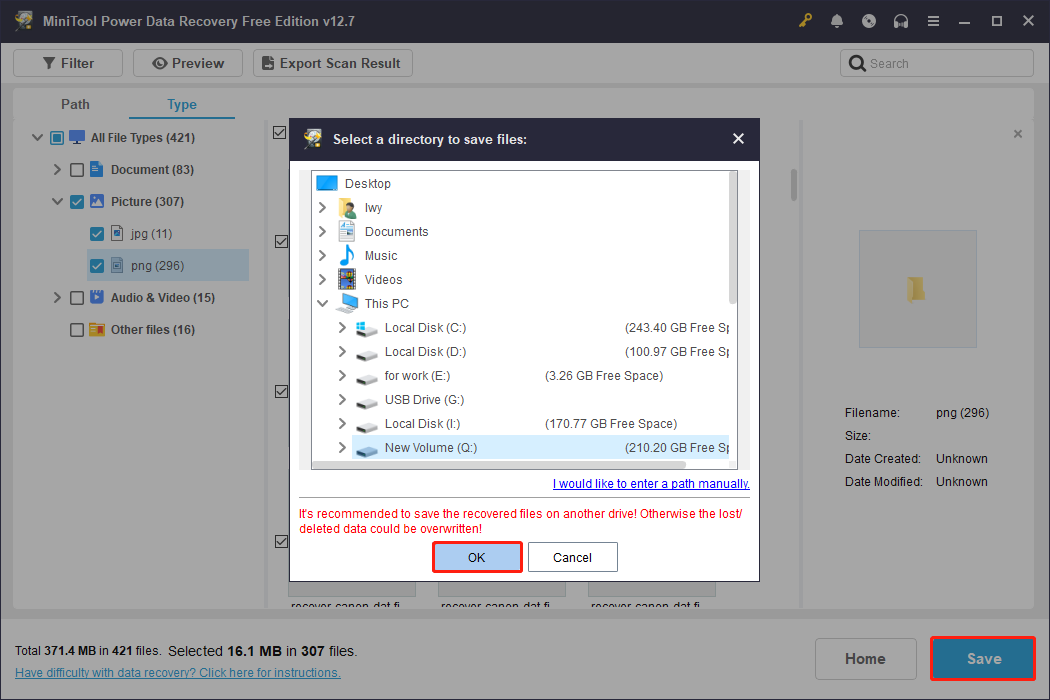Expand Local Disk (C:) in the dialog

342,327
